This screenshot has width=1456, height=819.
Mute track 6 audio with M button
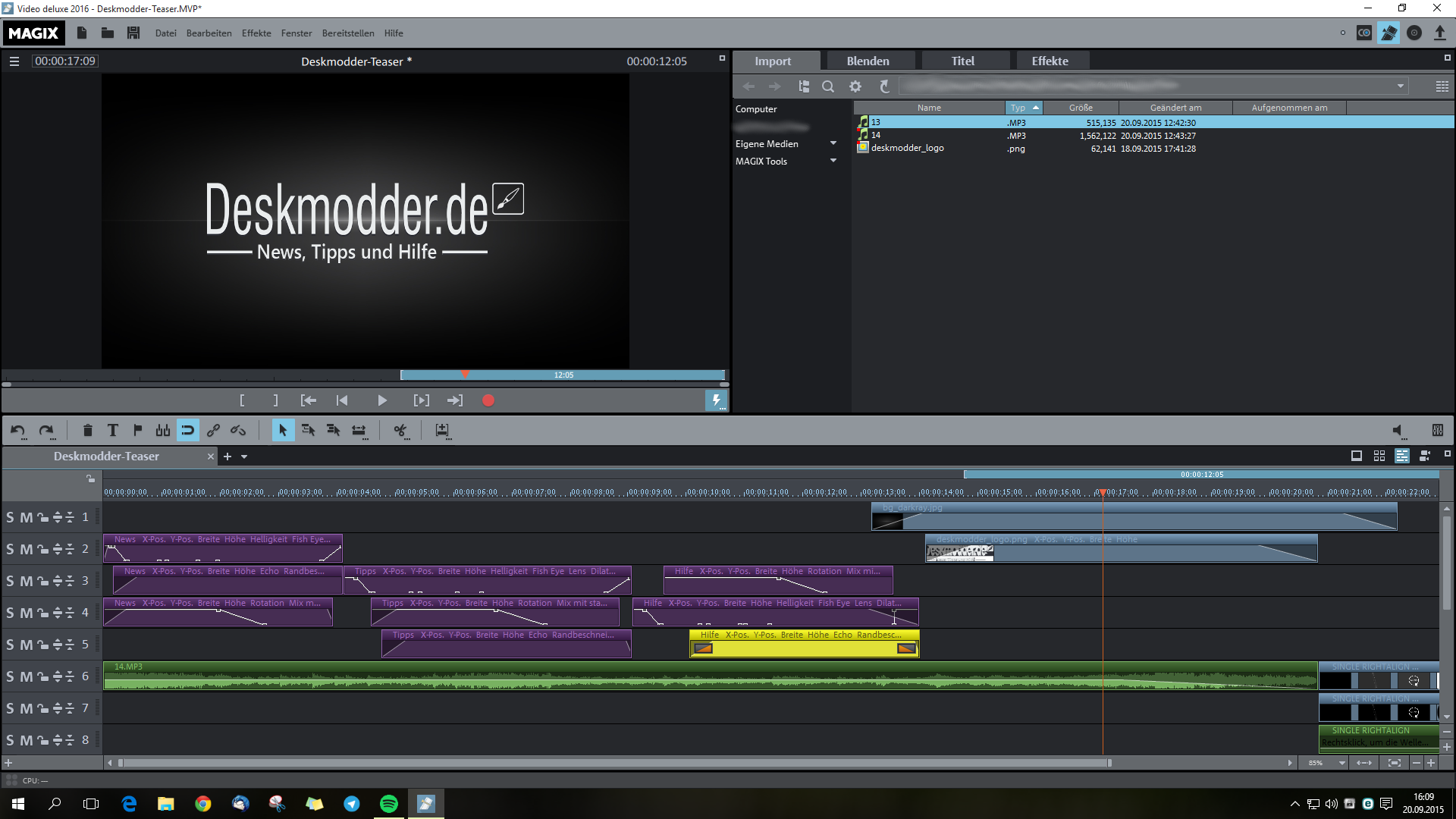[x=26, y=676]
